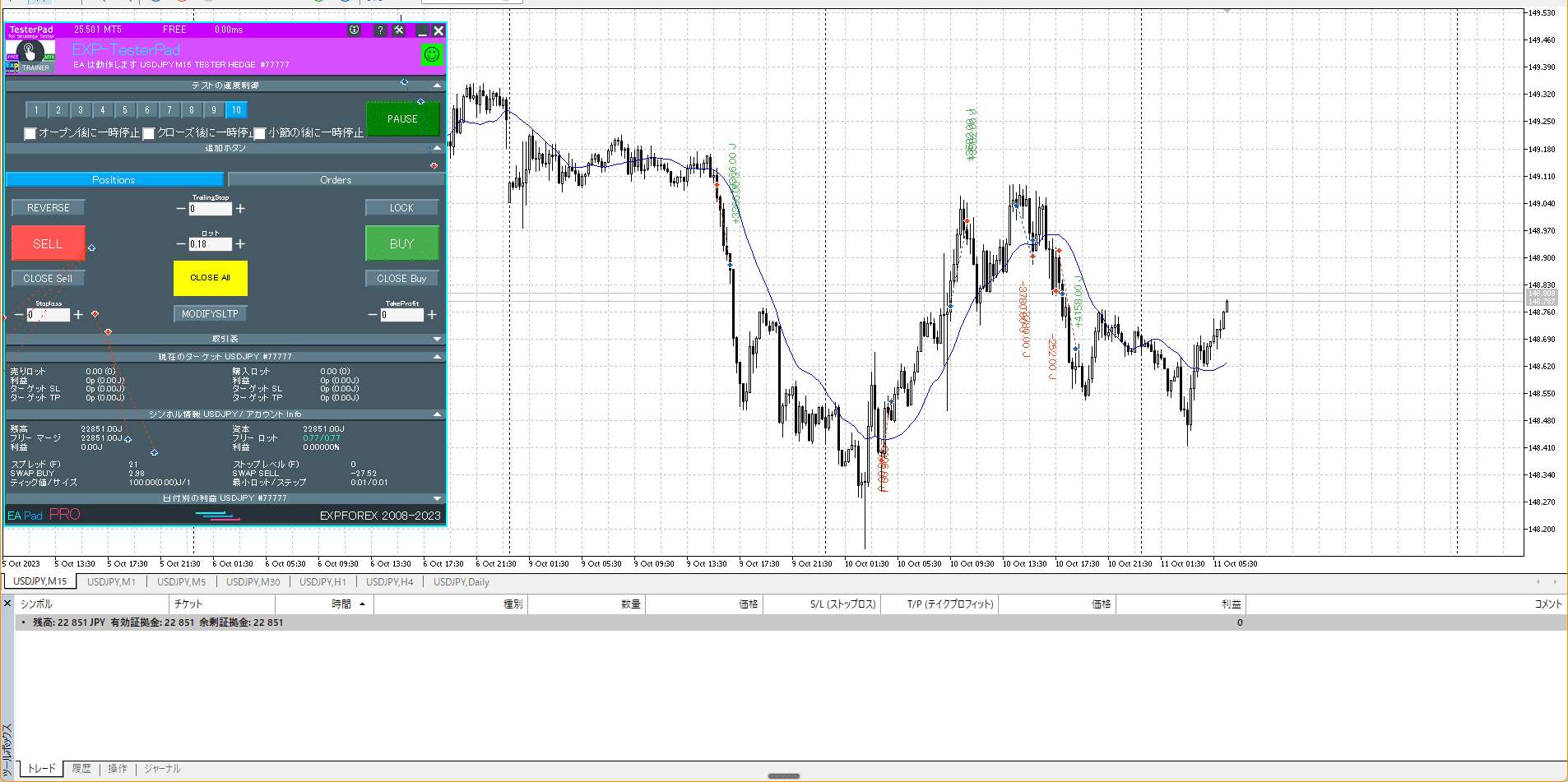Viewport: 1568px width, 782px height.
Task: Open the tools settings icon in TesterPad
Action: (x=399, y=30)
